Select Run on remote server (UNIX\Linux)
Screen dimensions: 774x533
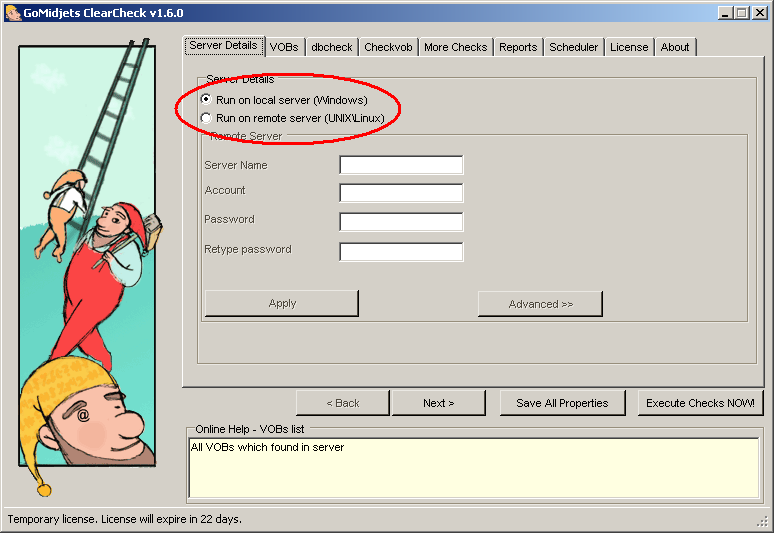(206, 118)
